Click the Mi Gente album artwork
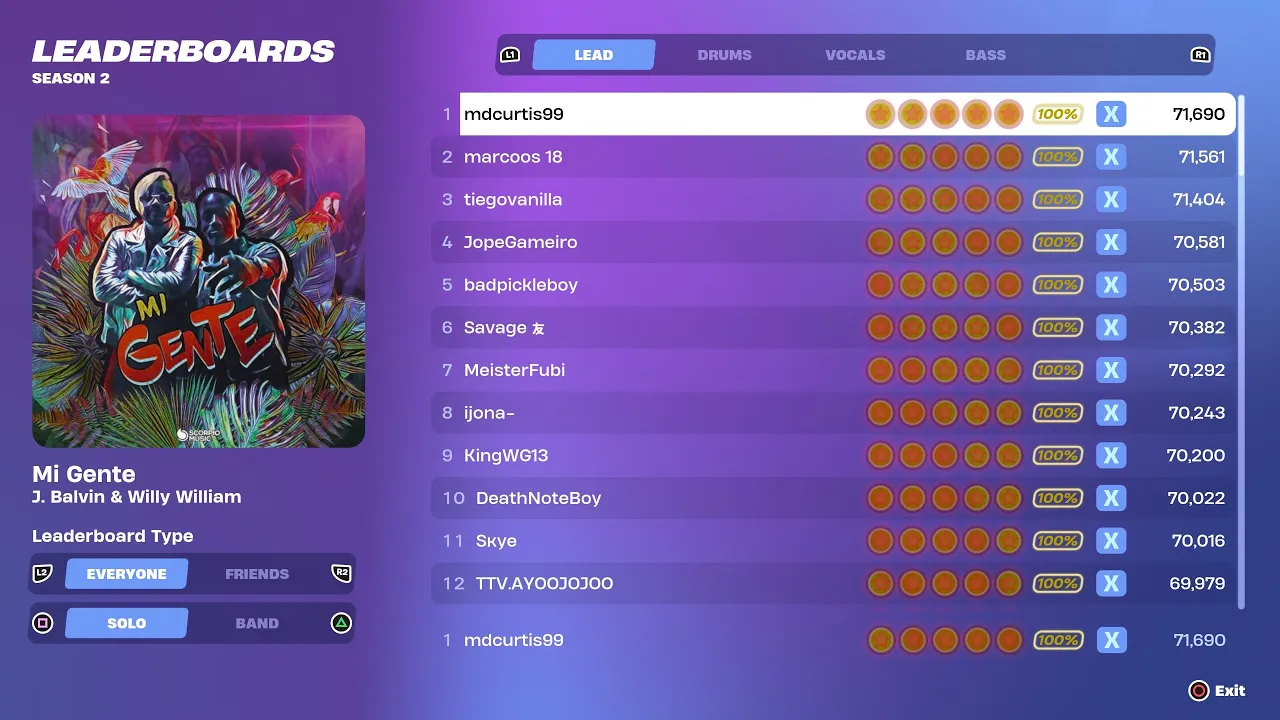The height and width of the screenshot is (720, 1280). (x=198, y=281)
